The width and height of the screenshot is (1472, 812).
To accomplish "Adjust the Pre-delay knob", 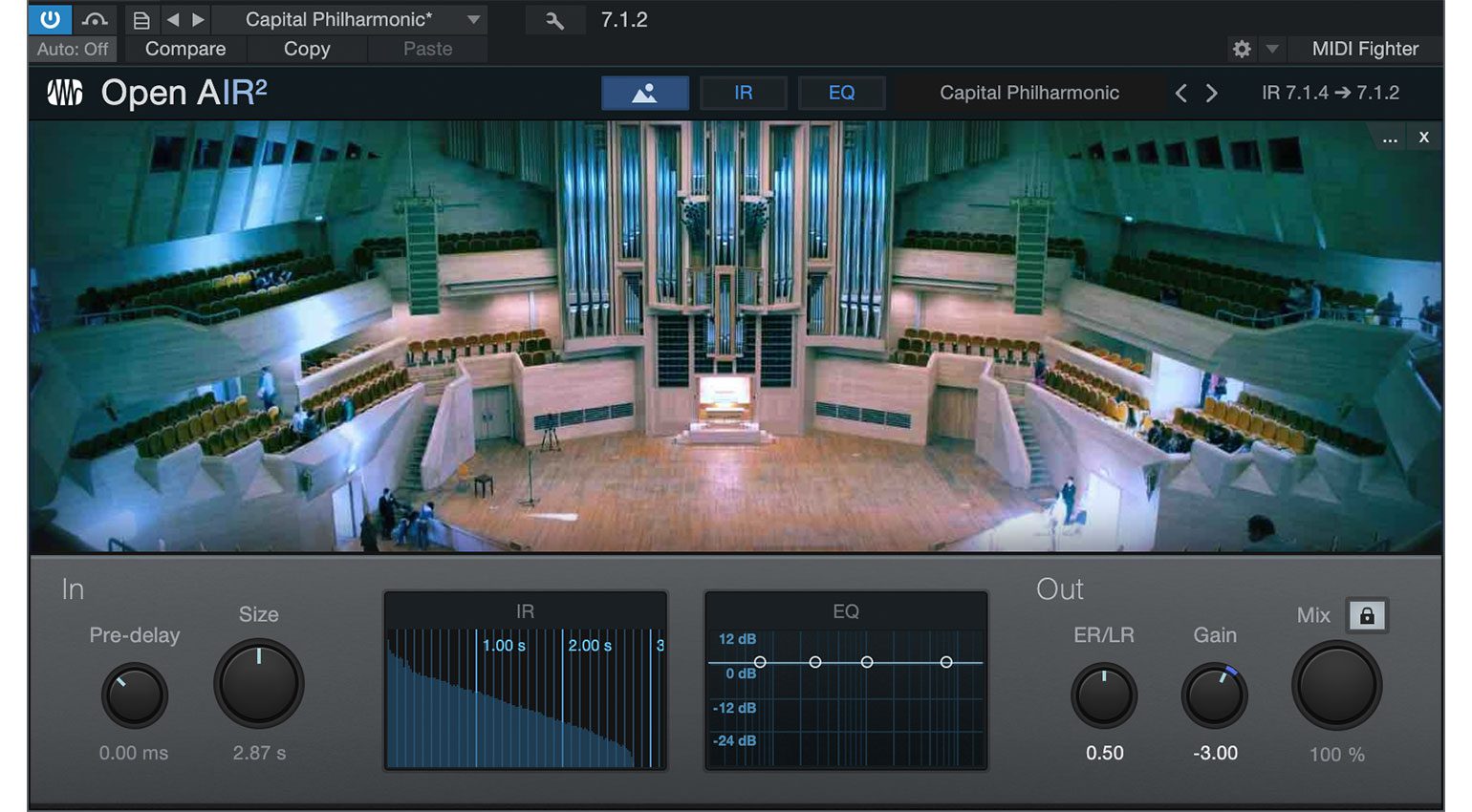I will click(x=134, y=695).
